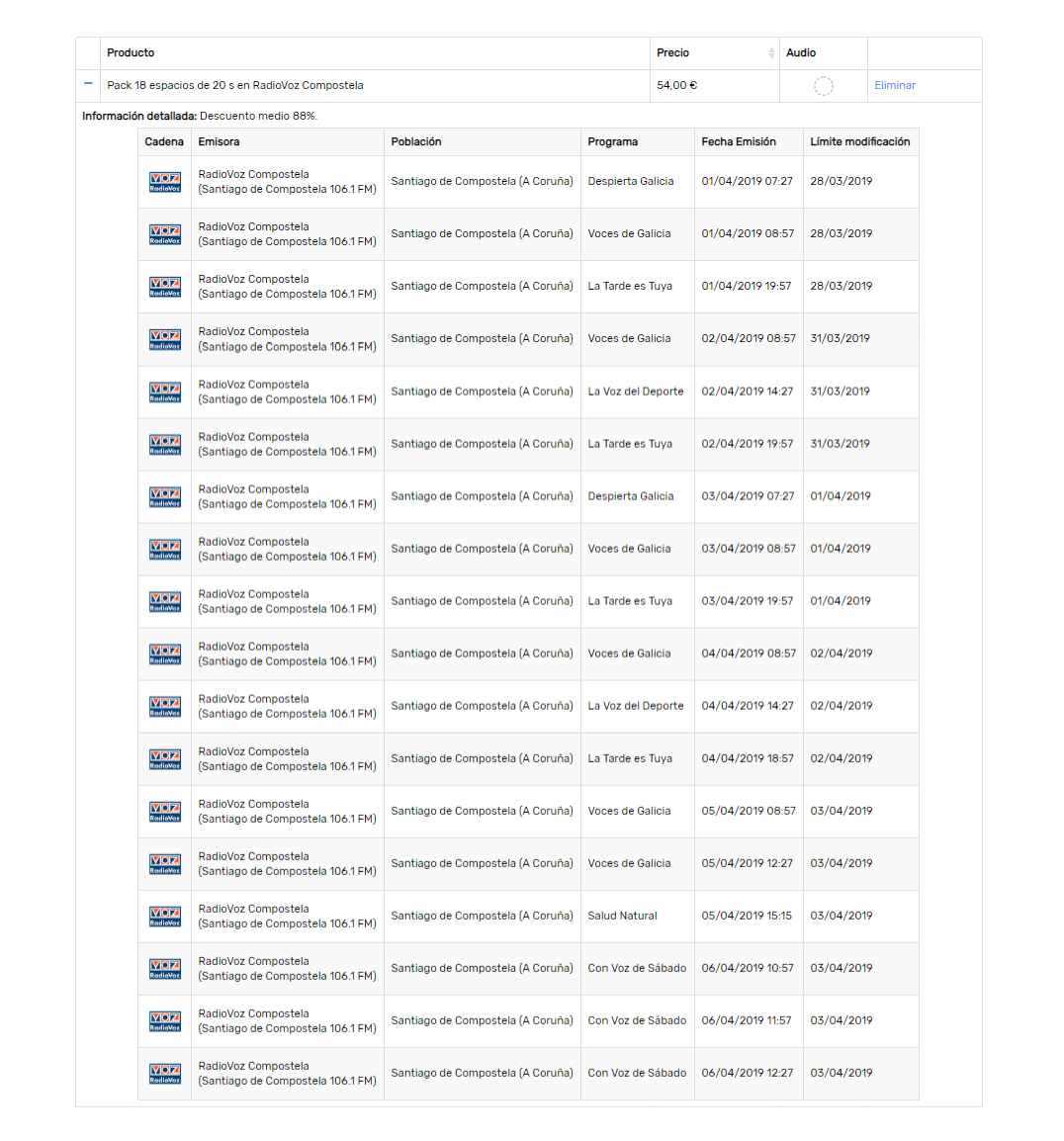Screen dimensions: 1064x1141
Task: Click the Audio loading spinner icon
Action: (823, 86)
